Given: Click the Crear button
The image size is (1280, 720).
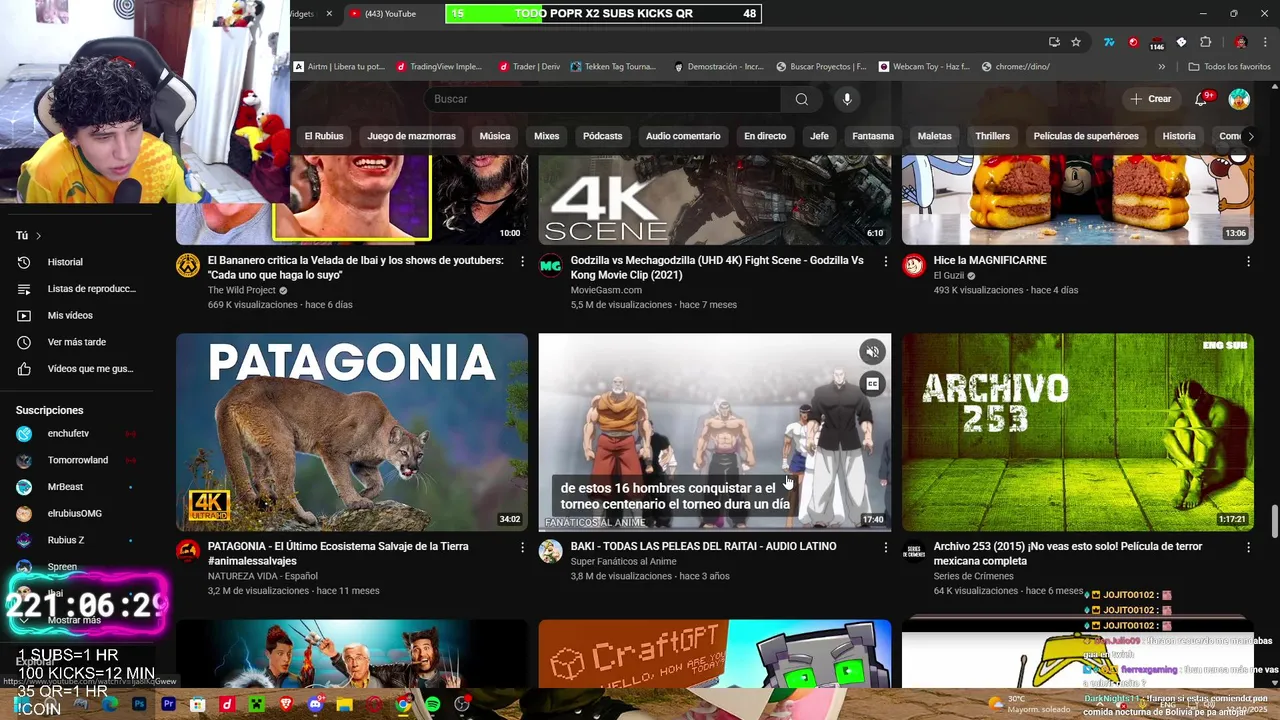Looking at the screenshot, I should (1150, 99).
